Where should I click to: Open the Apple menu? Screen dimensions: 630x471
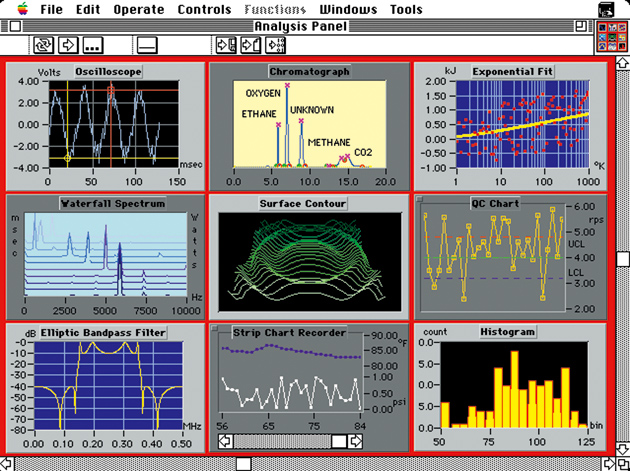(21, 9)
